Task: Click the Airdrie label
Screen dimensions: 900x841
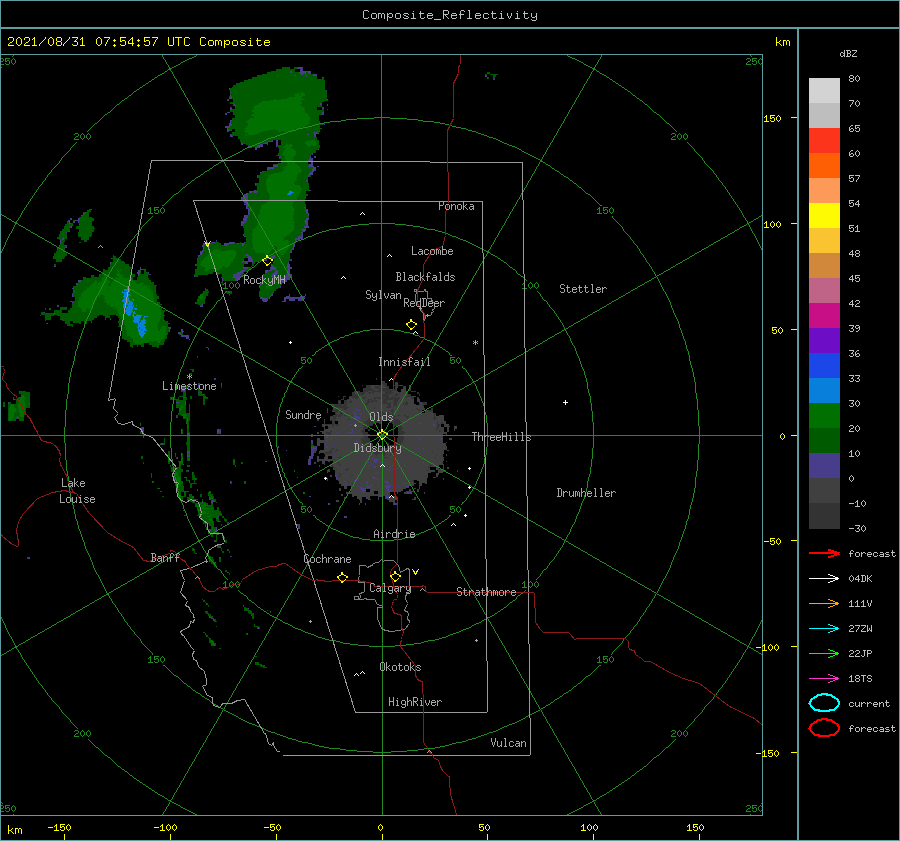Action: pos(394,534)
